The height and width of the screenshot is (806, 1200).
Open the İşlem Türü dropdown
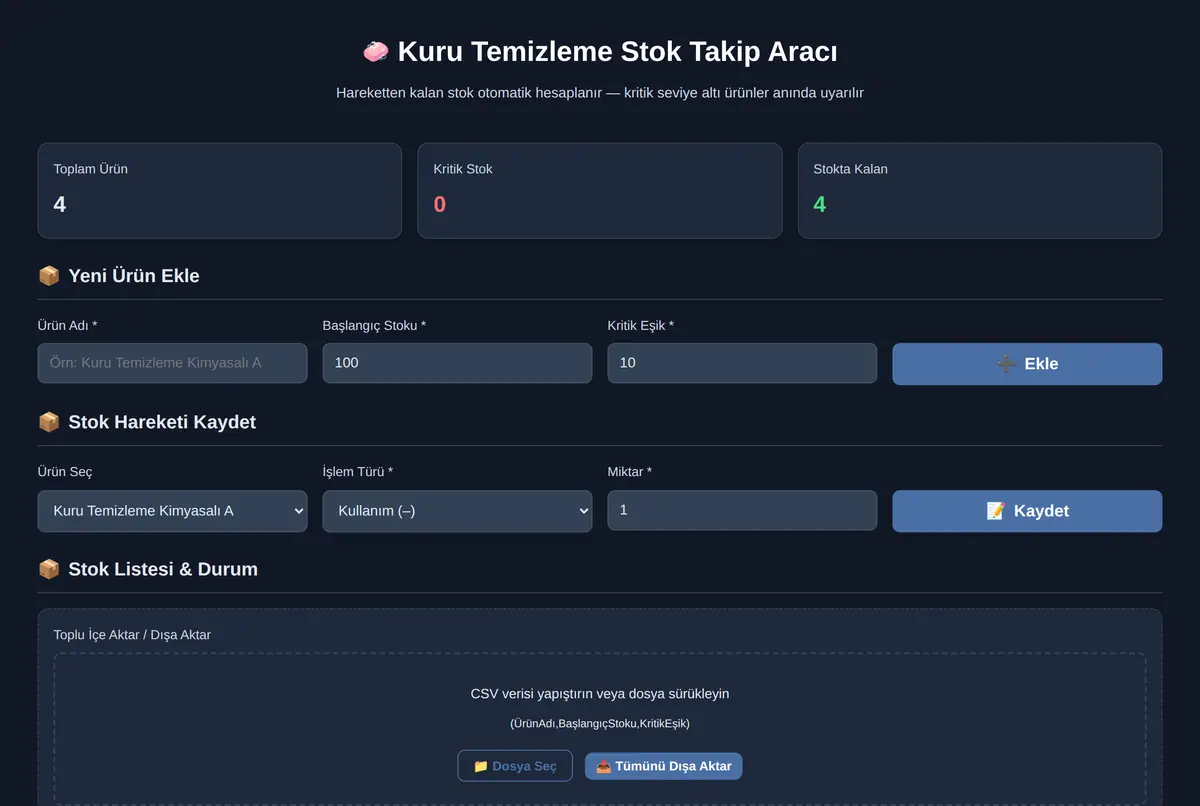[457, 511]
